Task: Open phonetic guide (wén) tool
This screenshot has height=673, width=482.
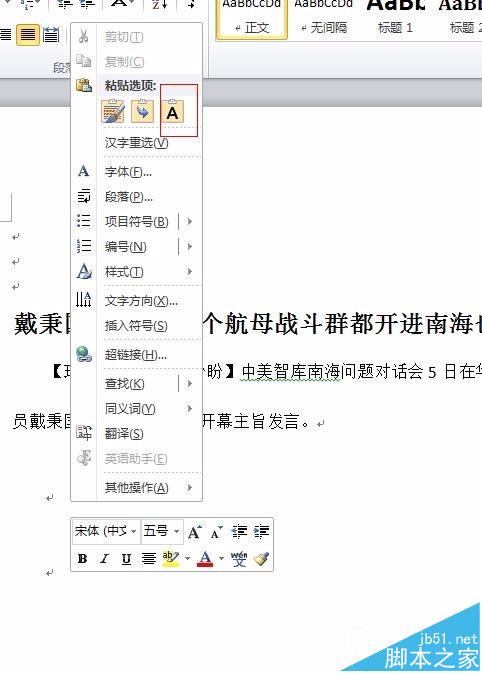Action: pyautogui.click(x=239, y=558)
